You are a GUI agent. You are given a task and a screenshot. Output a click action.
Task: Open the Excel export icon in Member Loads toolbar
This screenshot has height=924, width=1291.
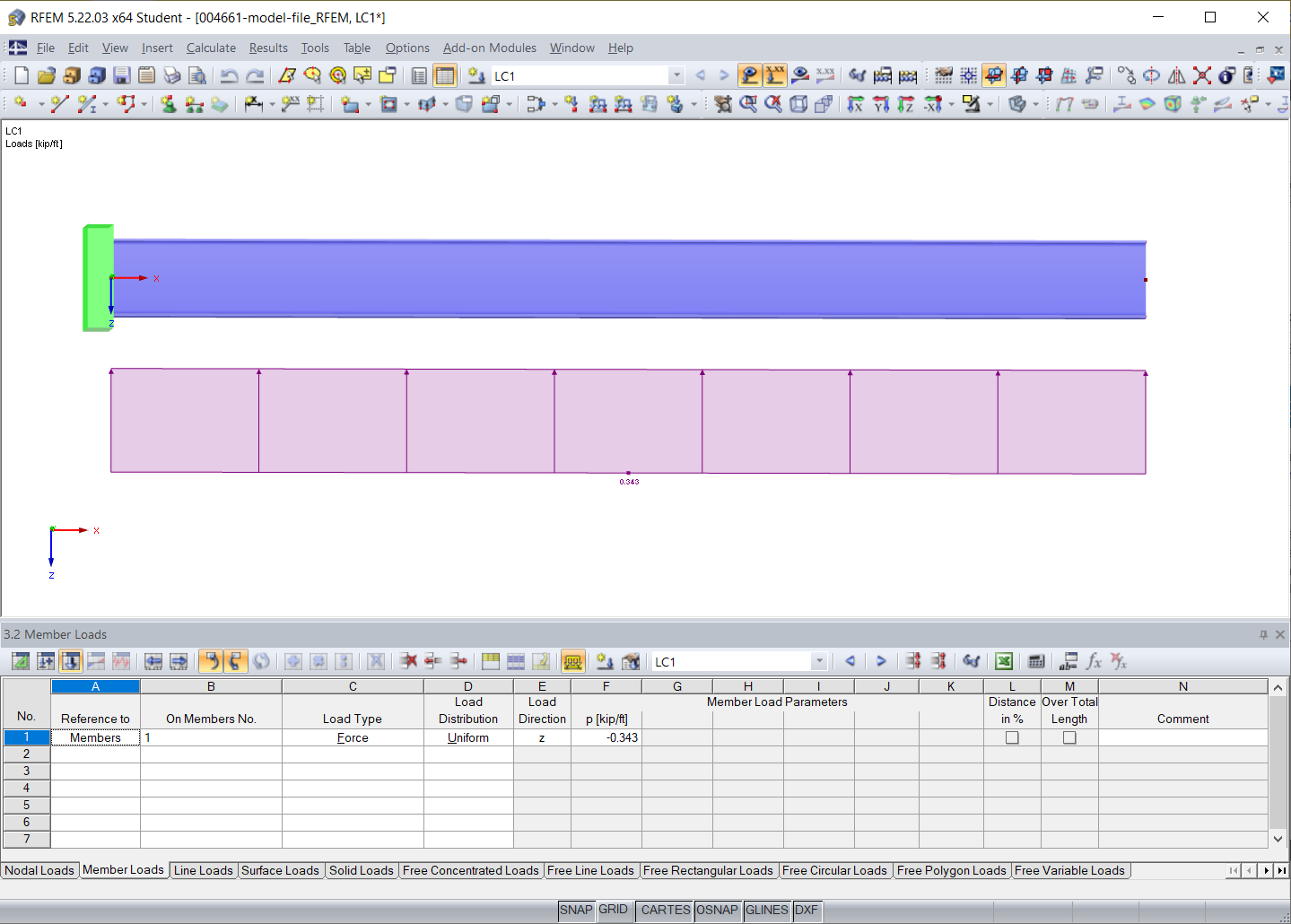tap(1004, 661)
